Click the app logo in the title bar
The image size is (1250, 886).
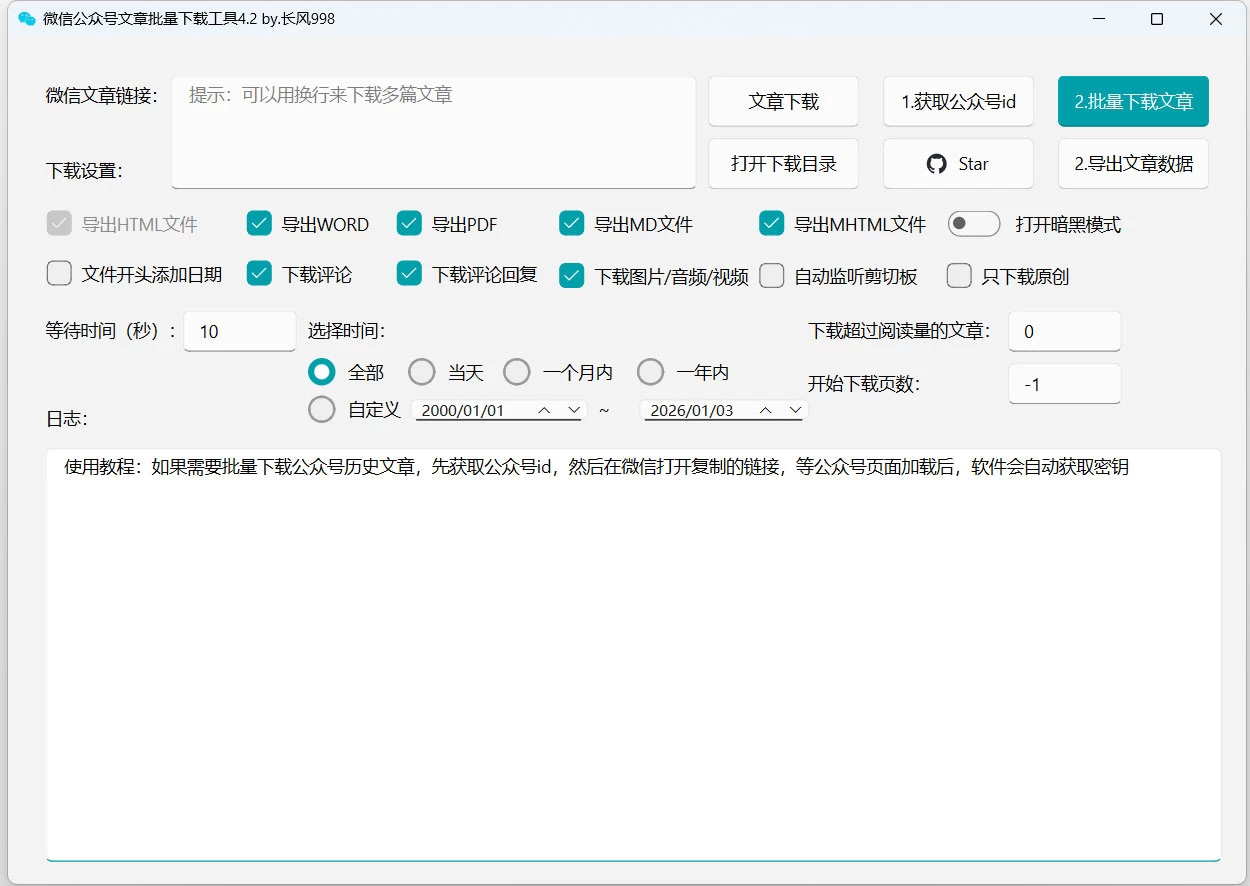point(26,18)
